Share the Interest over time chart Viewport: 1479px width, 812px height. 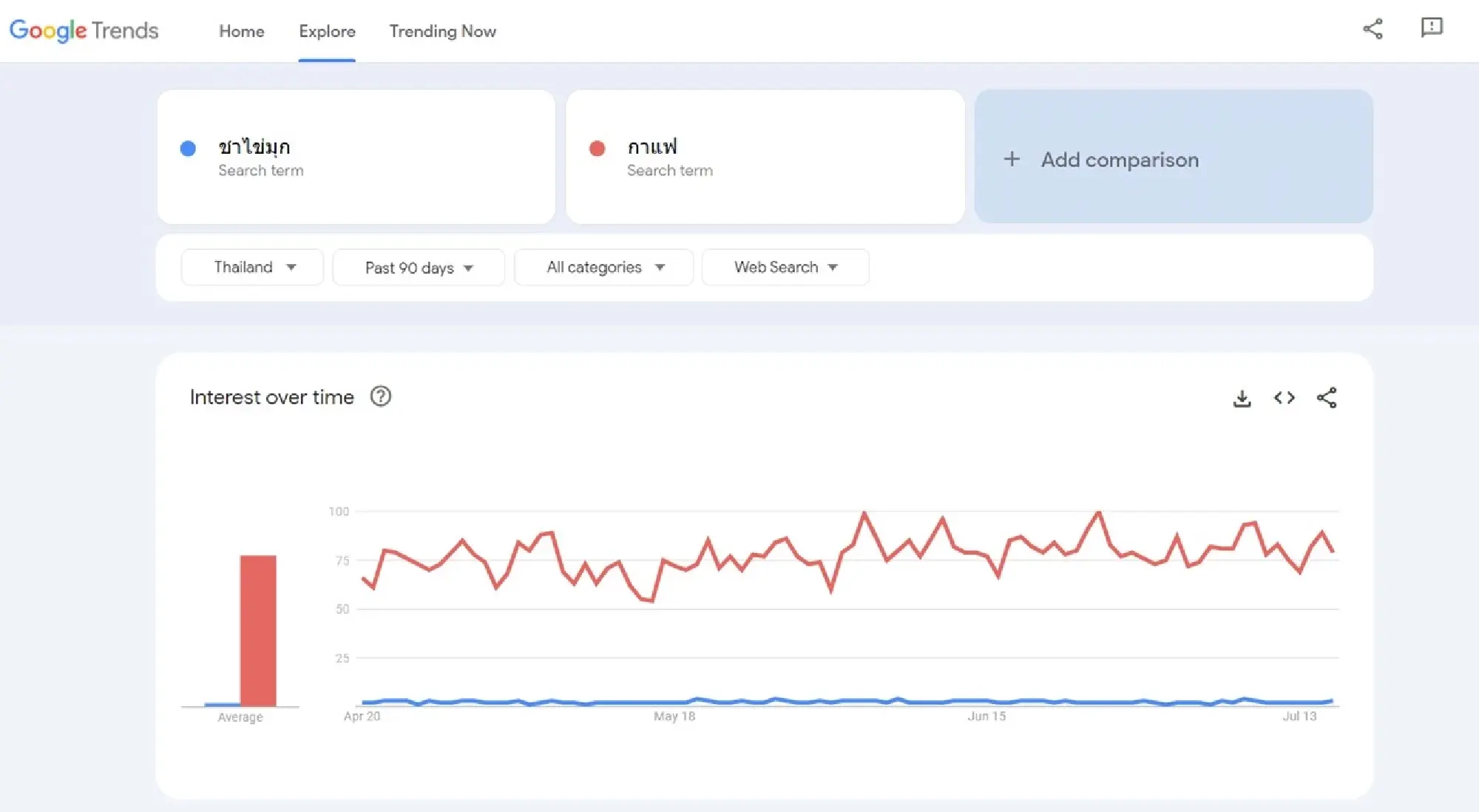point(1327,398)
